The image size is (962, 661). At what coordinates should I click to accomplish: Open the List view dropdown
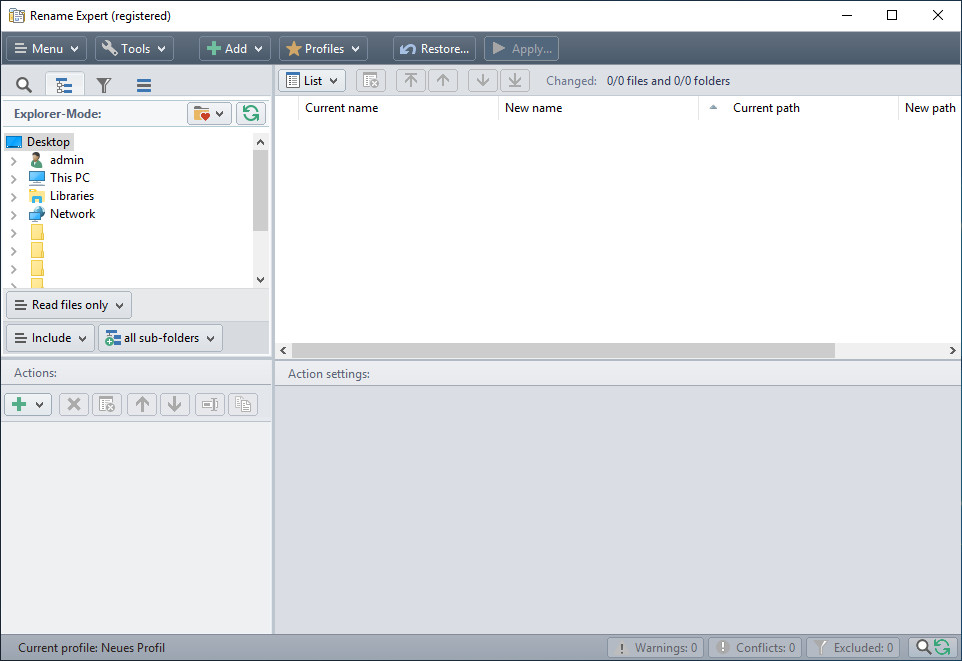coord(312,81)
